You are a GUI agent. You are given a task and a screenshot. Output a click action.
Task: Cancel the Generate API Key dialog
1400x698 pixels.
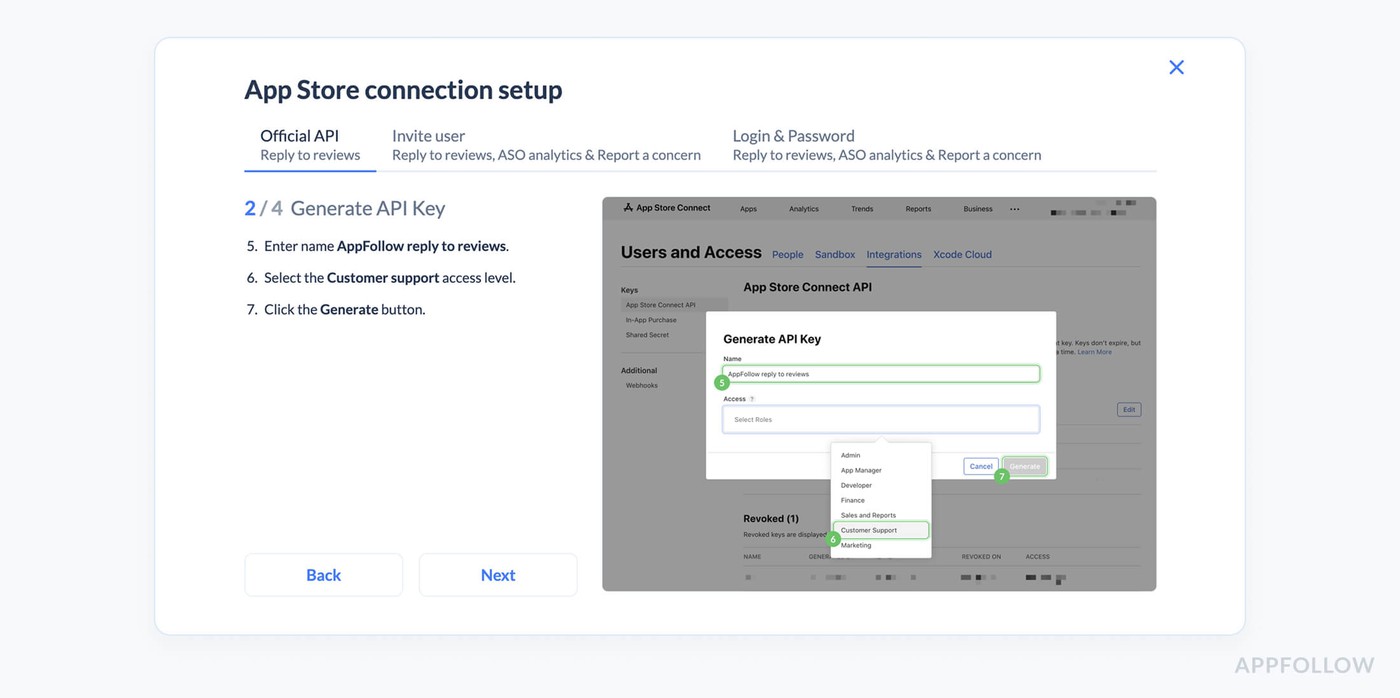(x=981, y=466)
